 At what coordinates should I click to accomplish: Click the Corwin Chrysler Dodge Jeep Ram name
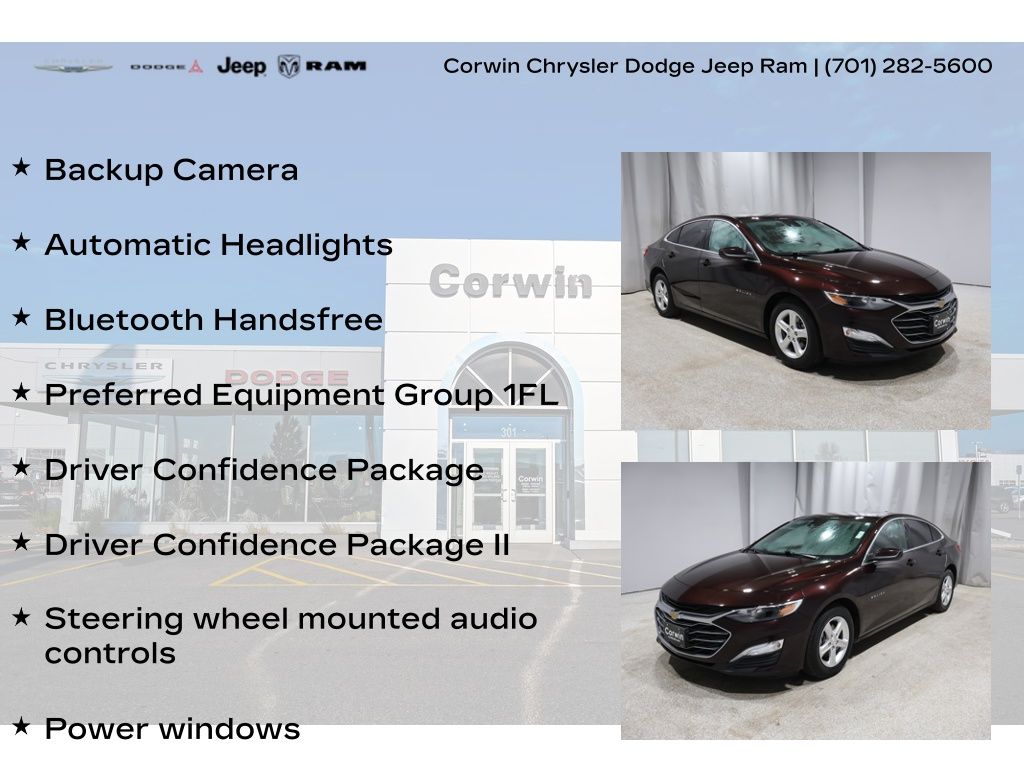[624, 66]
